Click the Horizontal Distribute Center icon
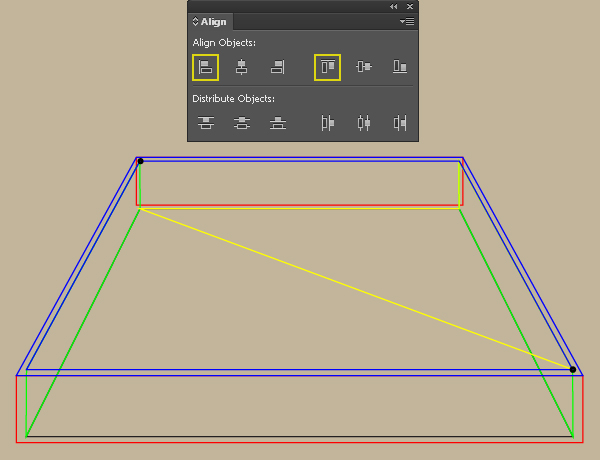This screenshot has width=600, height=460. click(x=364, y=123)
